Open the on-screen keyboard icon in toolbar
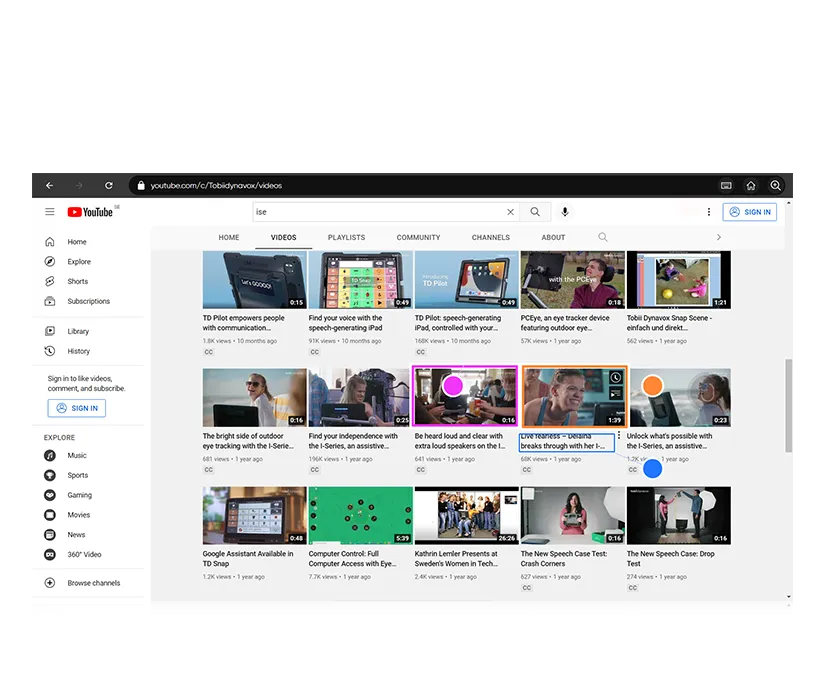 pos(726,185)
